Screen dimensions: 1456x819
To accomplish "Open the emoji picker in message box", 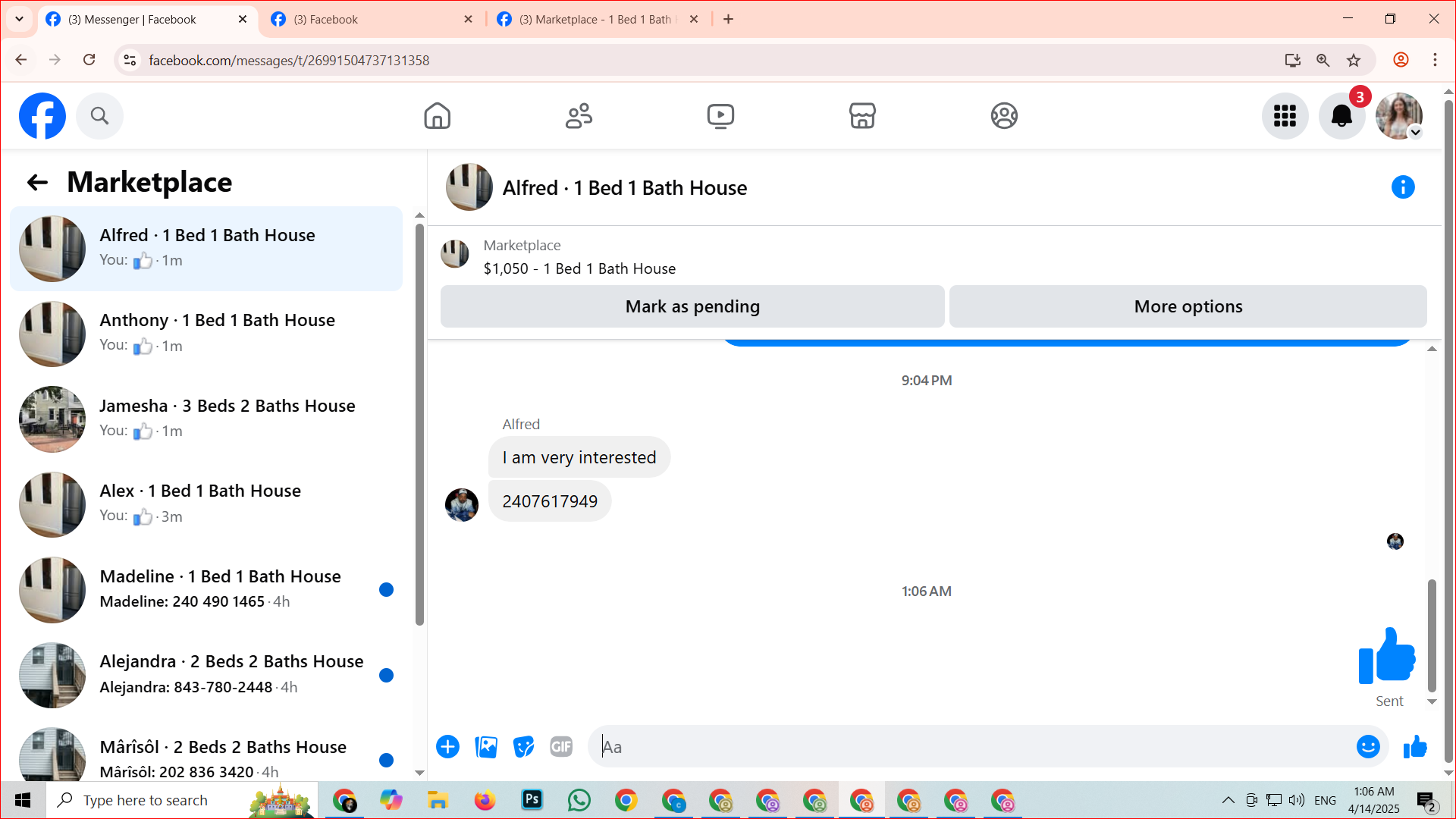I will pyautogui.click(x=1368, y=747).
